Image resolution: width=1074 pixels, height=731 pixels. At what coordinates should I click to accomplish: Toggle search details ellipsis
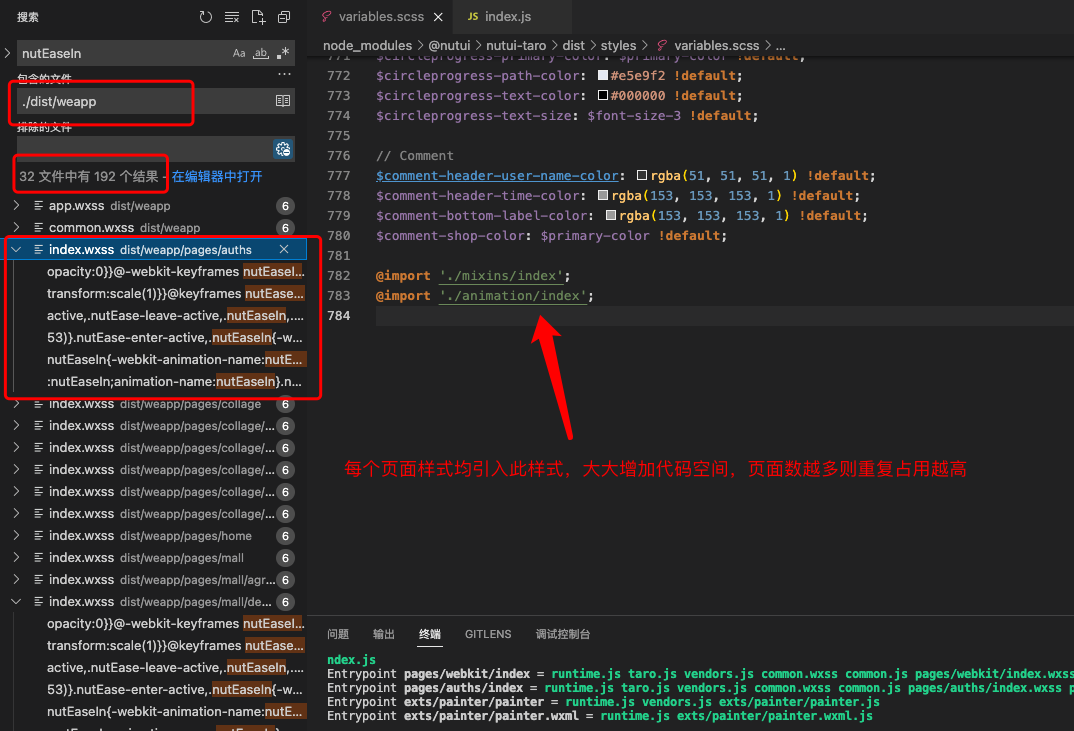(x=284, y=74)
